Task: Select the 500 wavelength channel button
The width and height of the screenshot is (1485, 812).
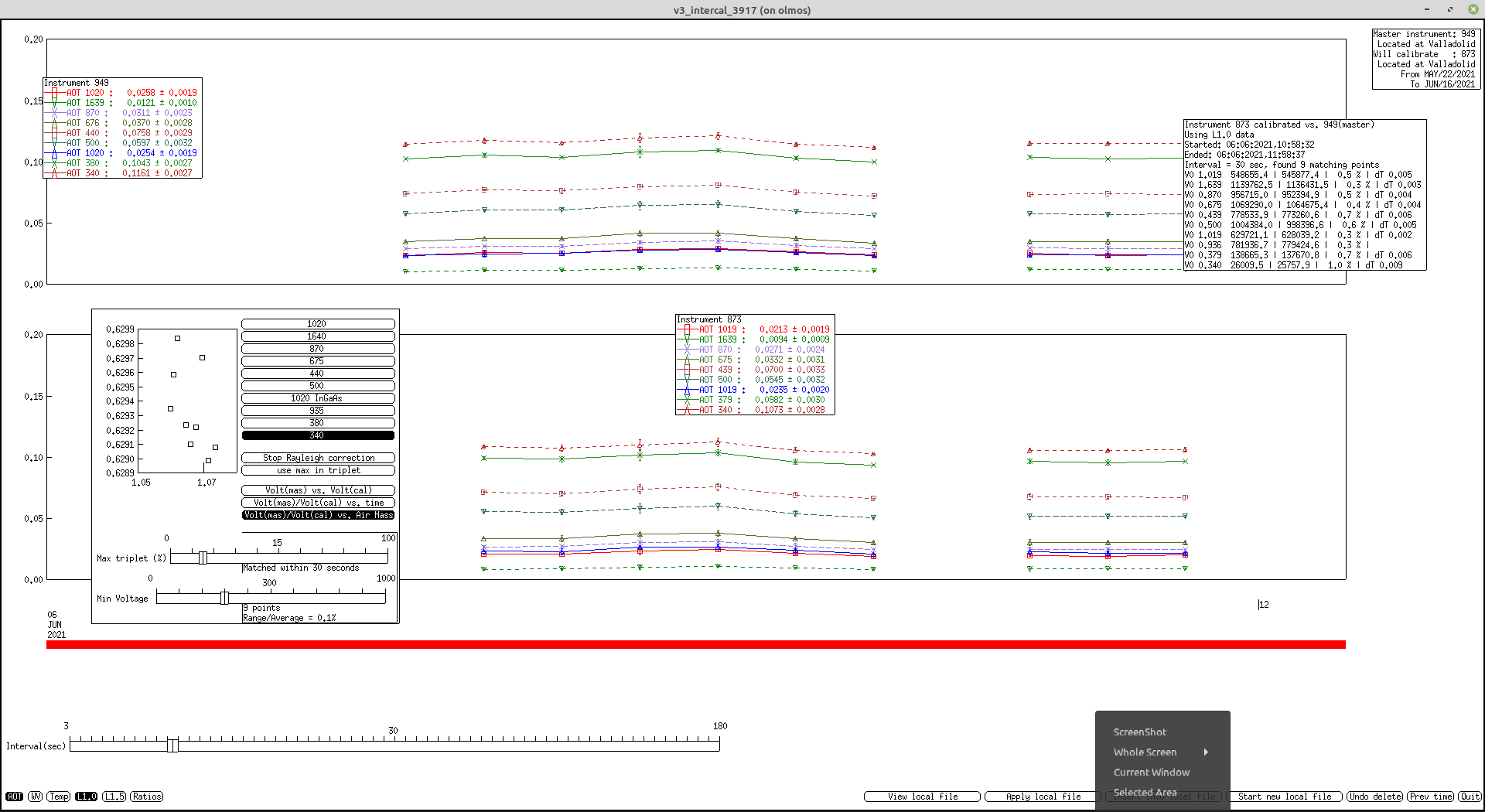Action: [318, 386]
